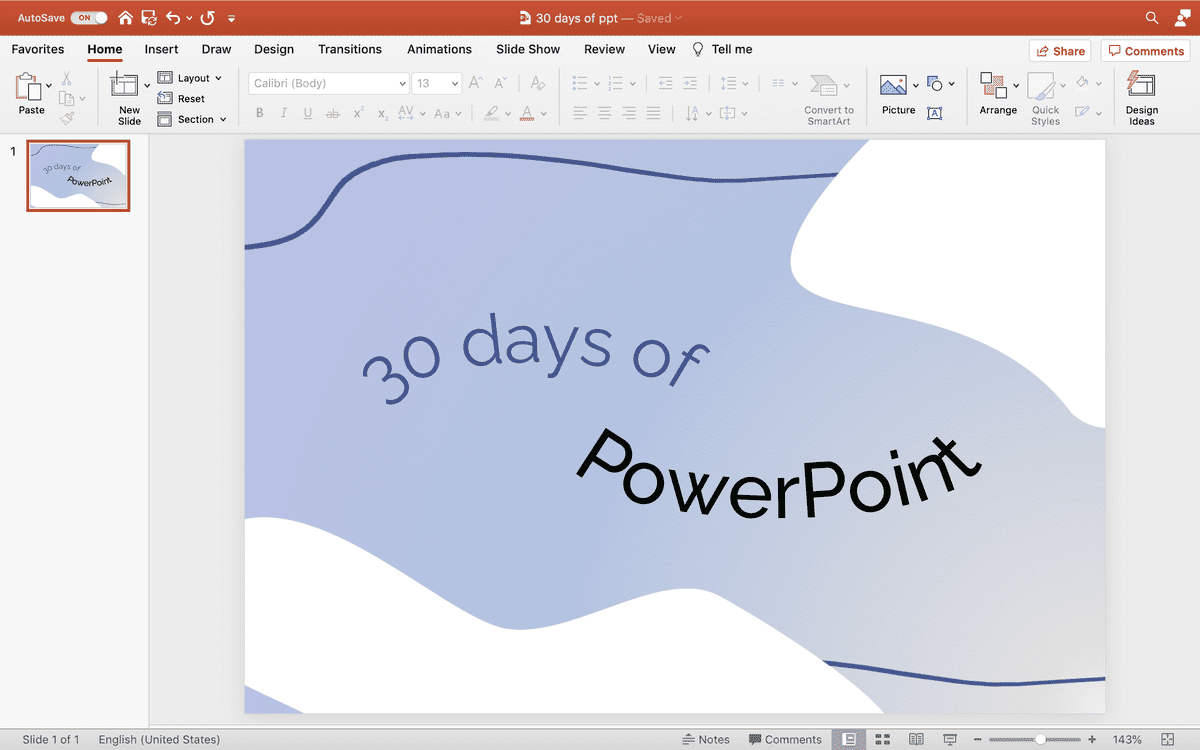
Task: Click the Bullets list icon
Action: coord(580,83)
